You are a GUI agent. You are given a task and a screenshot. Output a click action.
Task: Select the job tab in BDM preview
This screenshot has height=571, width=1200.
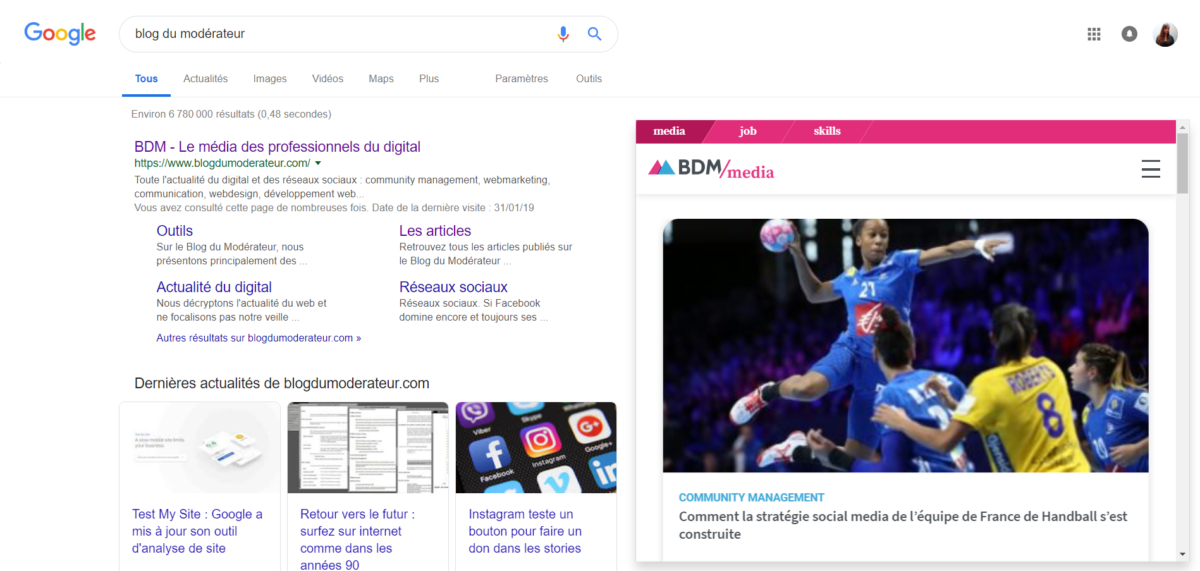[748, 131]
